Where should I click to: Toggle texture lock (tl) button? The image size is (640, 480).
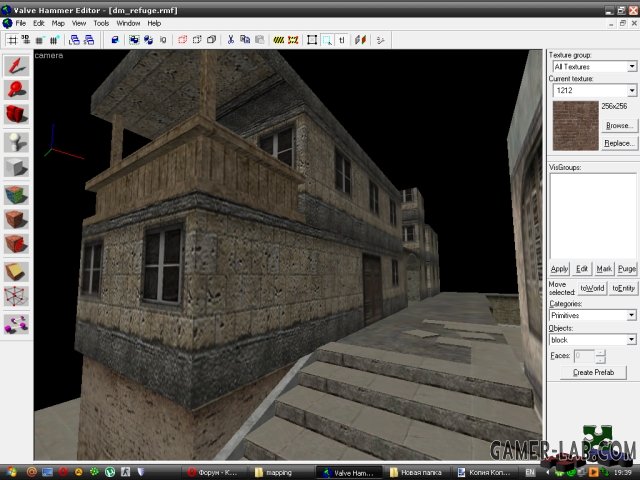(342, 40)
